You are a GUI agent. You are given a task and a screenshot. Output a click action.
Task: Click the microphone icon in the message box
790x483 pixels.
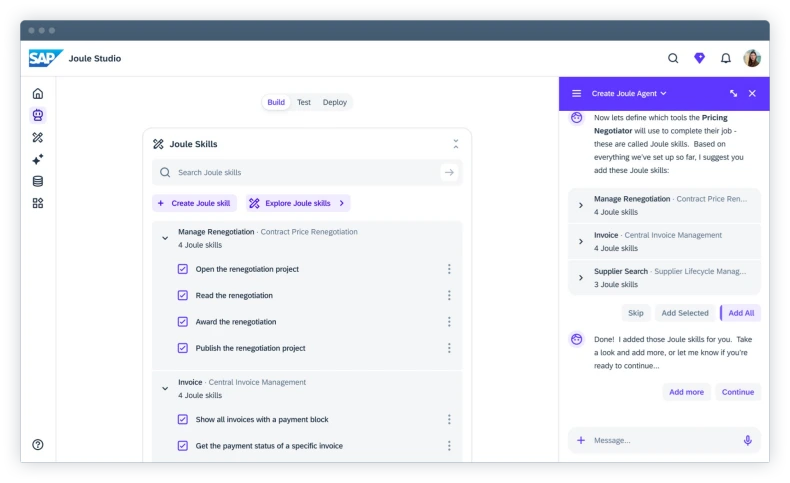tap(748, 440)
